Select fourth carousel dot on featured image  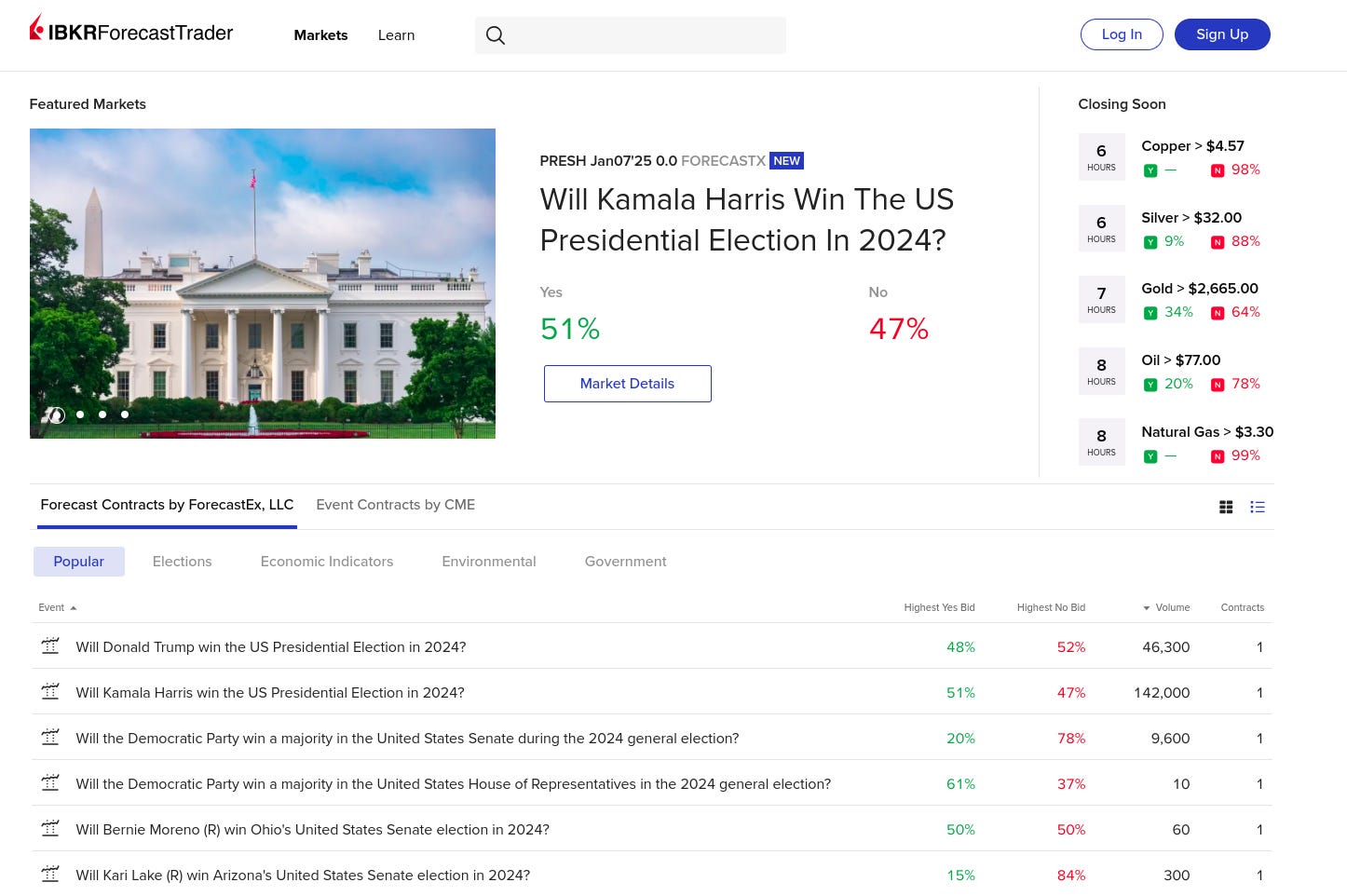[125, 414]
